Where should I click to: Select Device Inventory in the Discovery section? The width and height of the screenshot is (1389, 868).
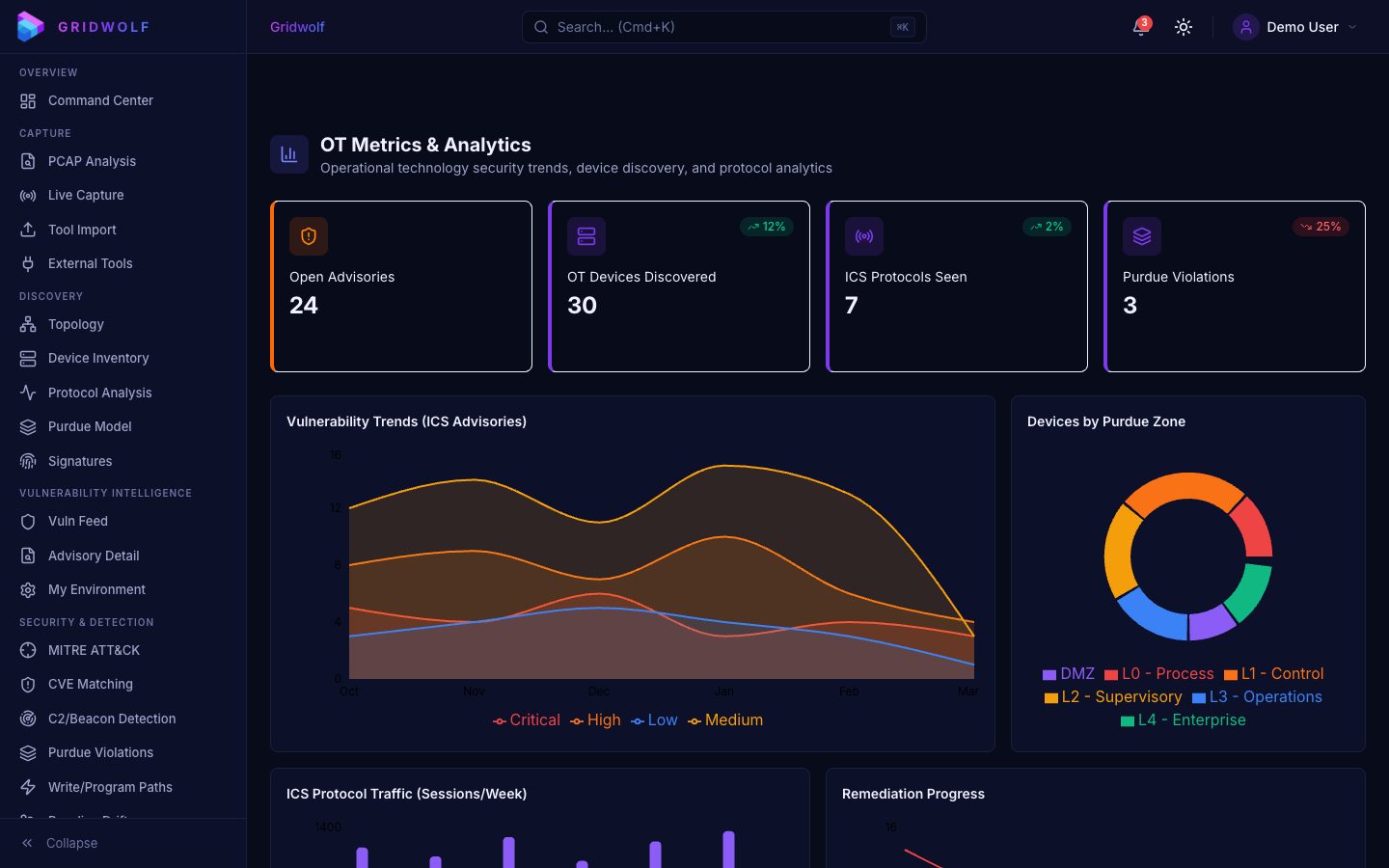98,358
